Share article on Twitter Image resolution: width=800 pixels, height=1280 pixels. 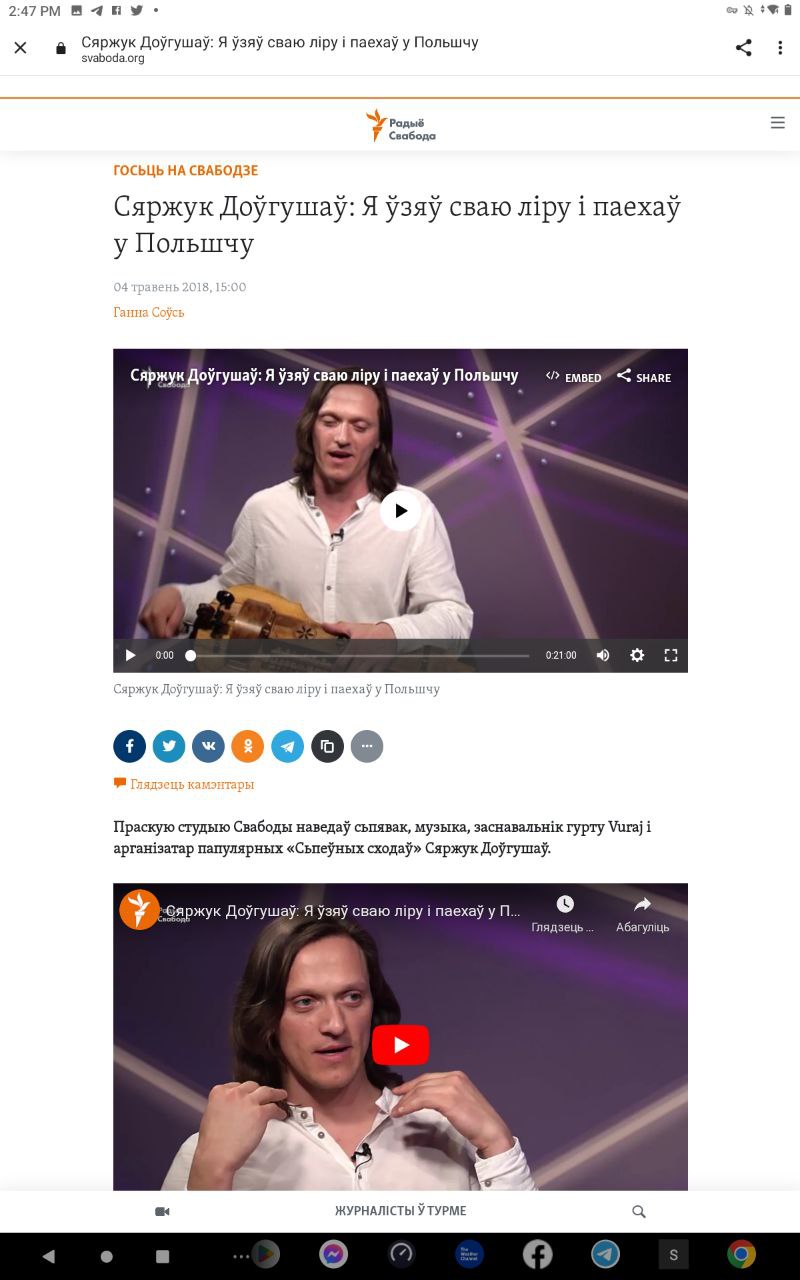coord(169,746)
